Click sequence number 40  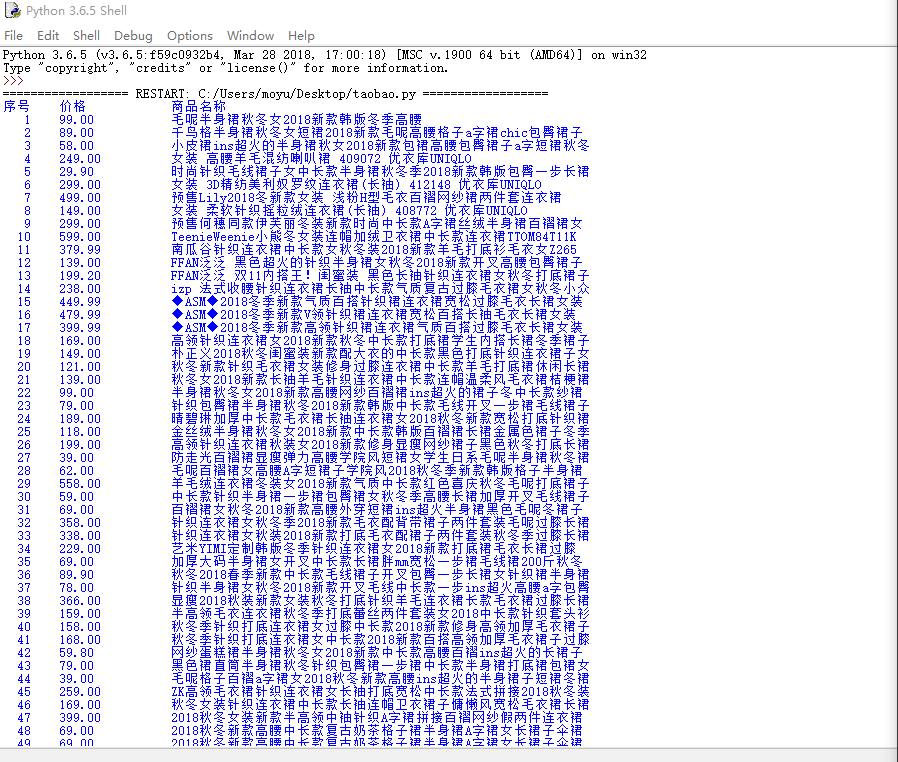[x=23, y=627]
